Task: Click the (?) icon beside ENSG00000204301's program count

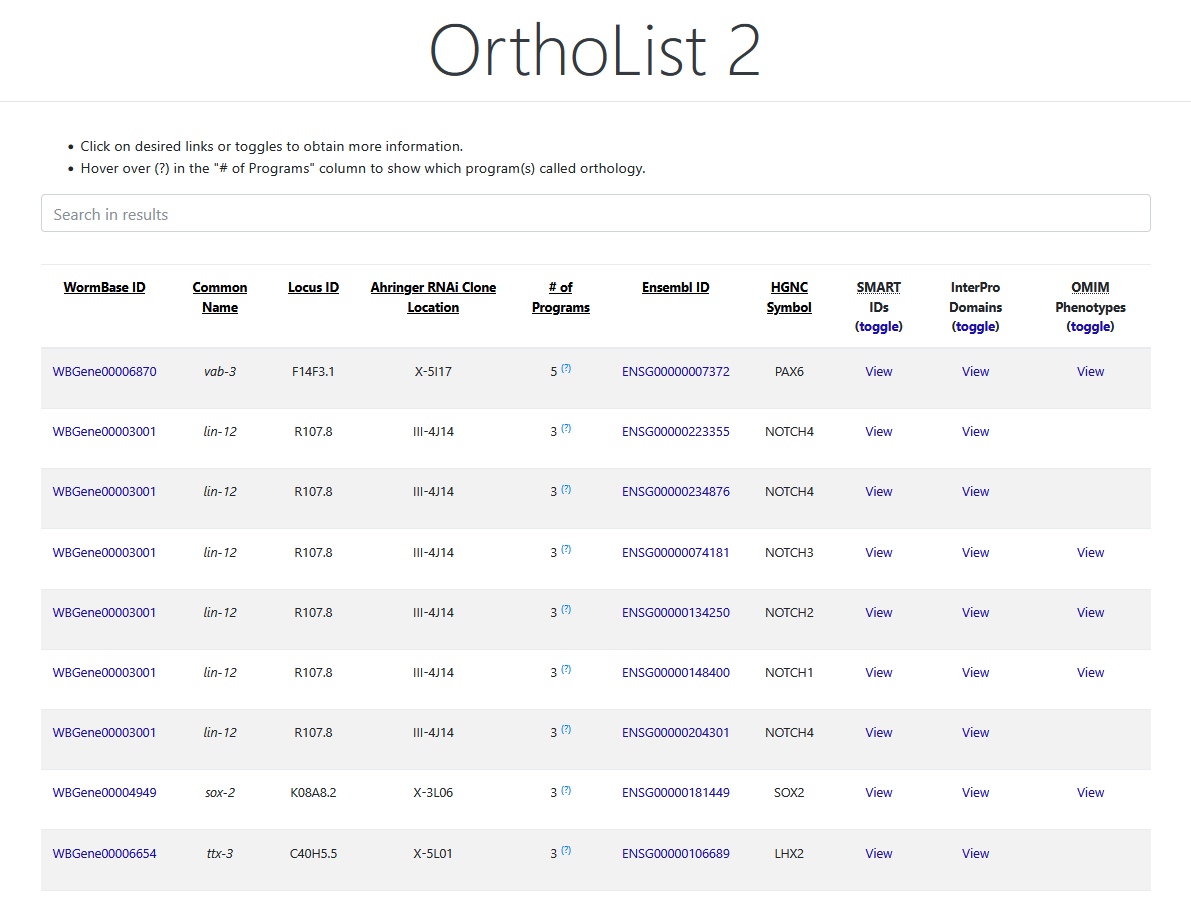Action: (566, 730)
